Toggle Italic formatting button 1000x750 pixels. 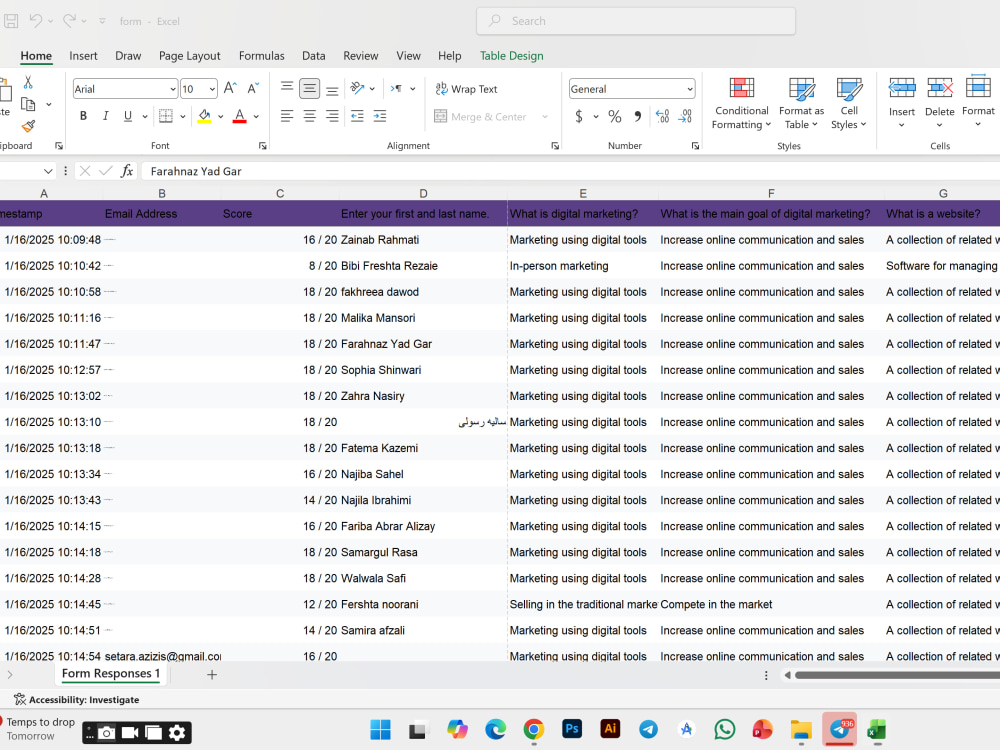pyautogui.click(x=105, y=116)
